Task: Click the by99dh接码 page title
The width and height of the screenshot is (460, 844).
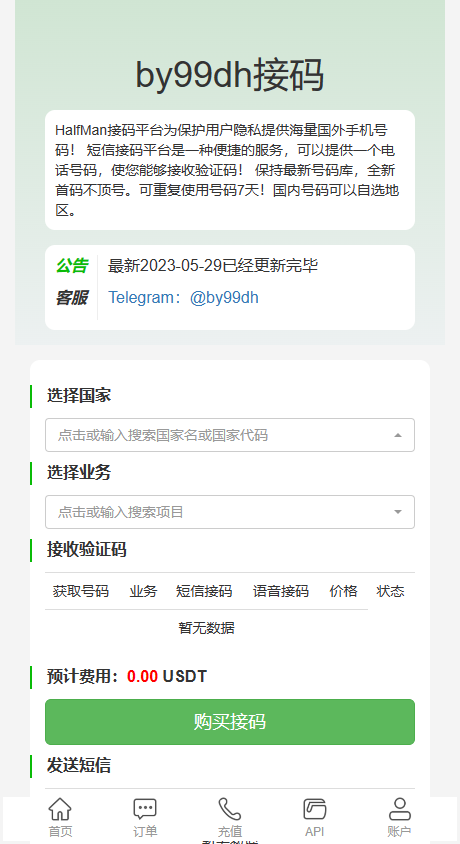Action: pos(230,75)
